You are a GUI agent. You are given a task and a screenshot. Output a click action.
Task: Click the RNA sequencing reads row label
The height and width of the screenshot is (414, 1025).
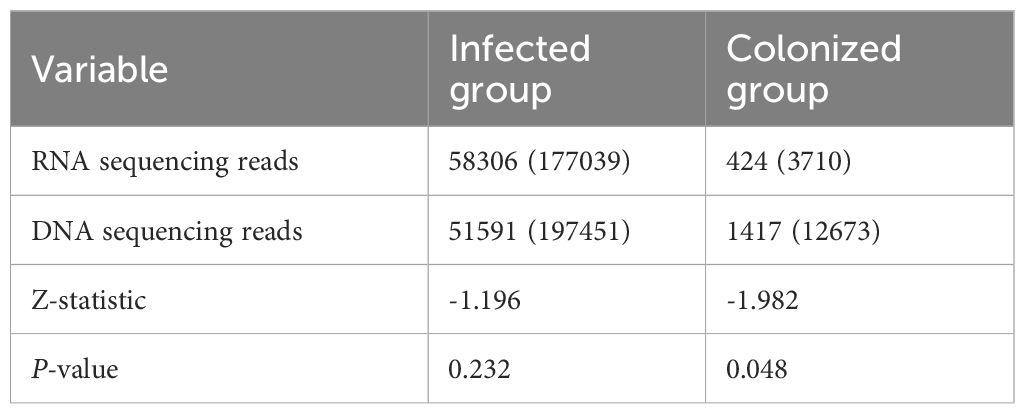165,161
